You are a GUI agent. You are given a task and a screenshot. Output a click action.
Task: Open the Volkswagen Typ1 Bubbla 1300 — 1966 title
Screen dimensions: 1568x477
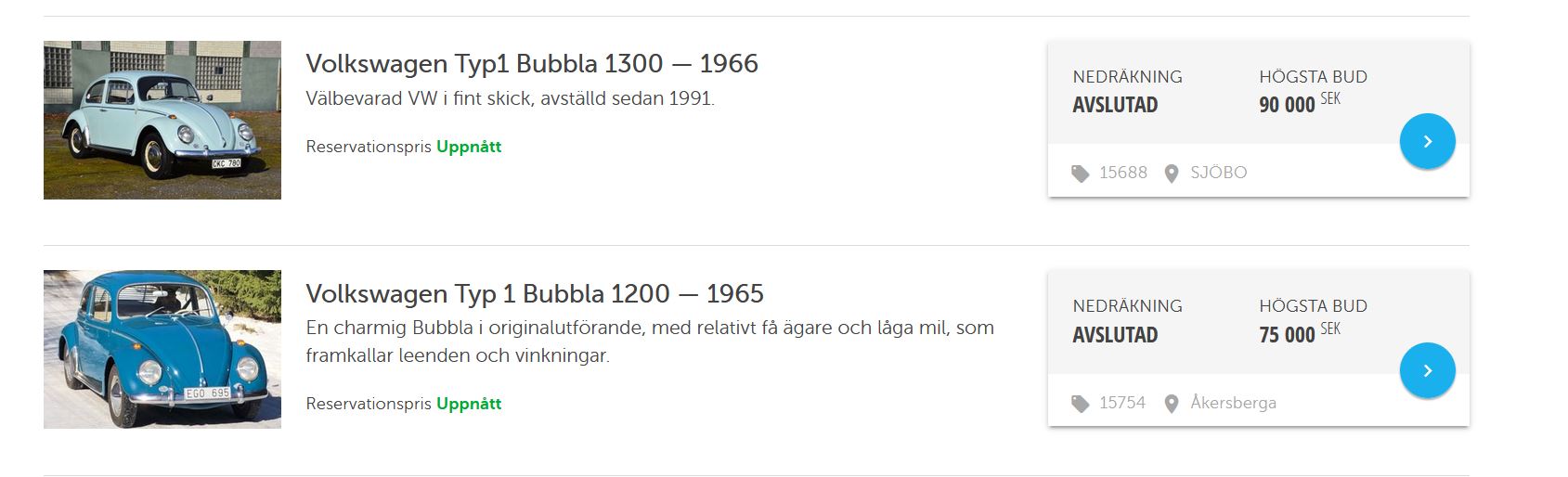click(x=532, y=64)
